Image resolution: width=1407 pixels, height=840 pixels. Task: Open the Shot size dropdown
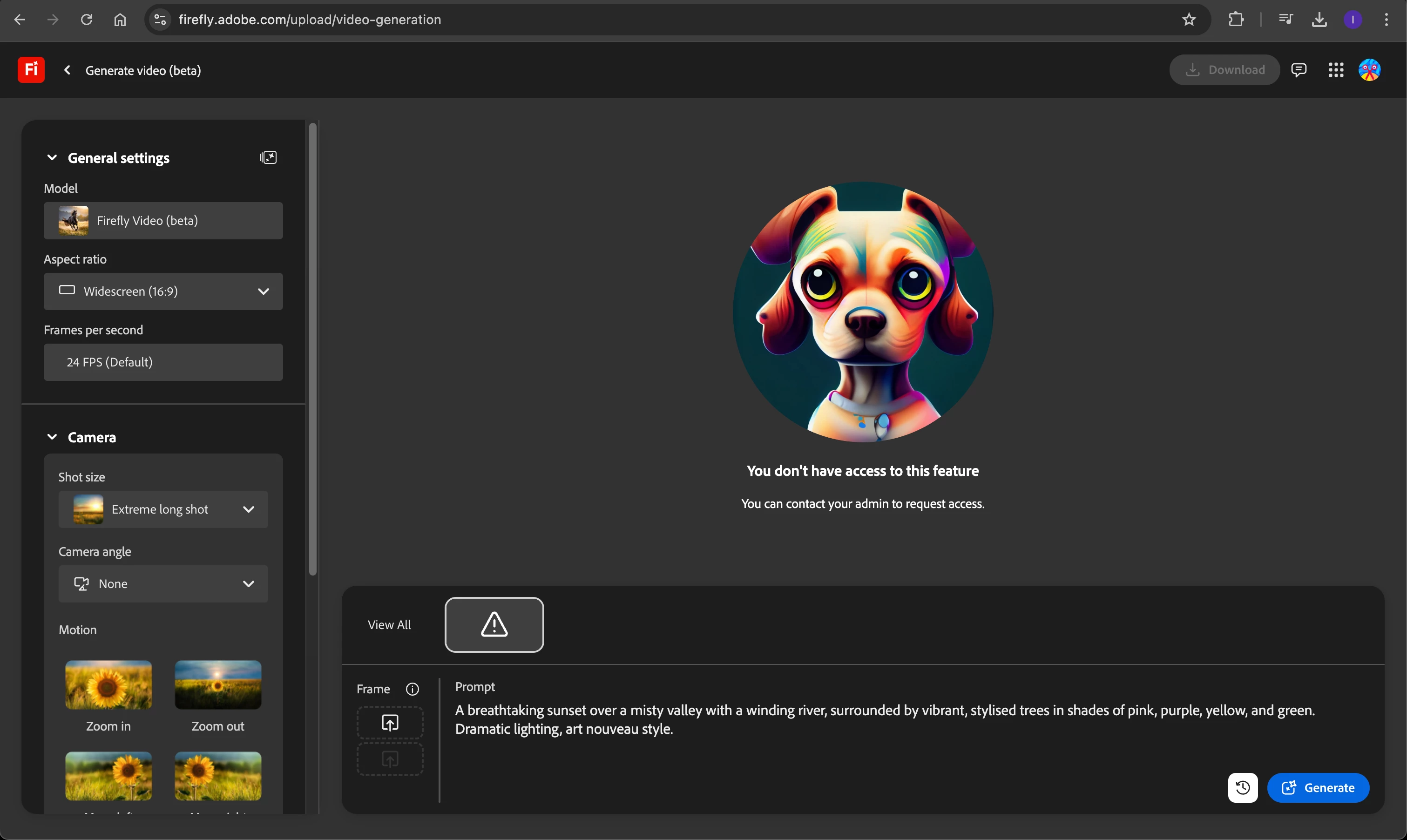click(x=163, y=509)
